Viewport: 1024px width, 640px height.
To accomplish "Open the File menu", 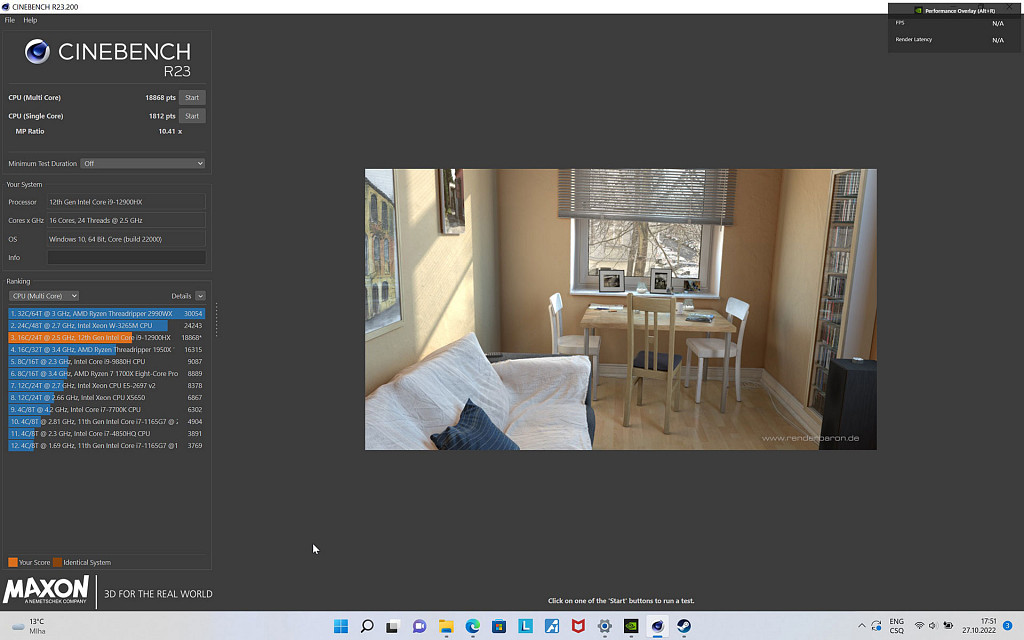I will click(10, 20).
